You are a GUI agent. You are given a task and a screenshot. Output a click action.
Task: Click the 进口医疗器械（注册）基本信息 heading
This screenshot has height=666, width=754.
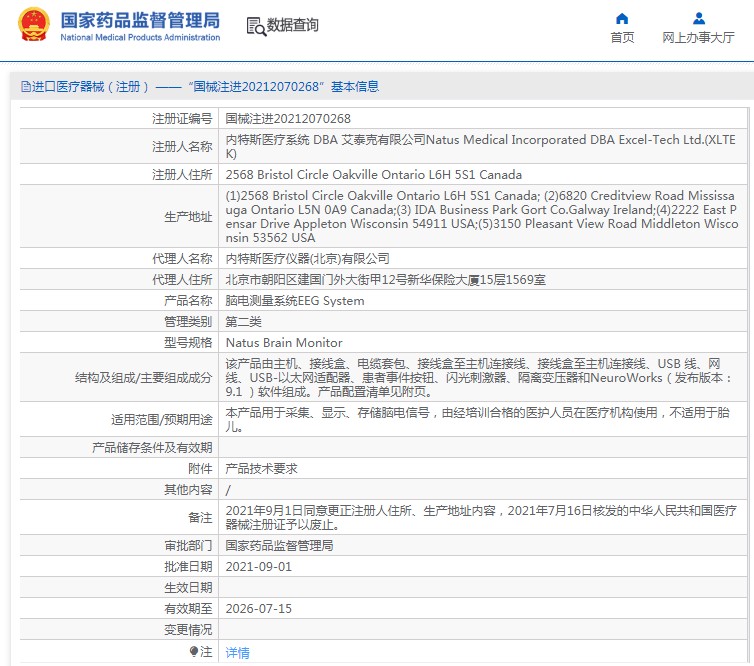pos(200,87)
